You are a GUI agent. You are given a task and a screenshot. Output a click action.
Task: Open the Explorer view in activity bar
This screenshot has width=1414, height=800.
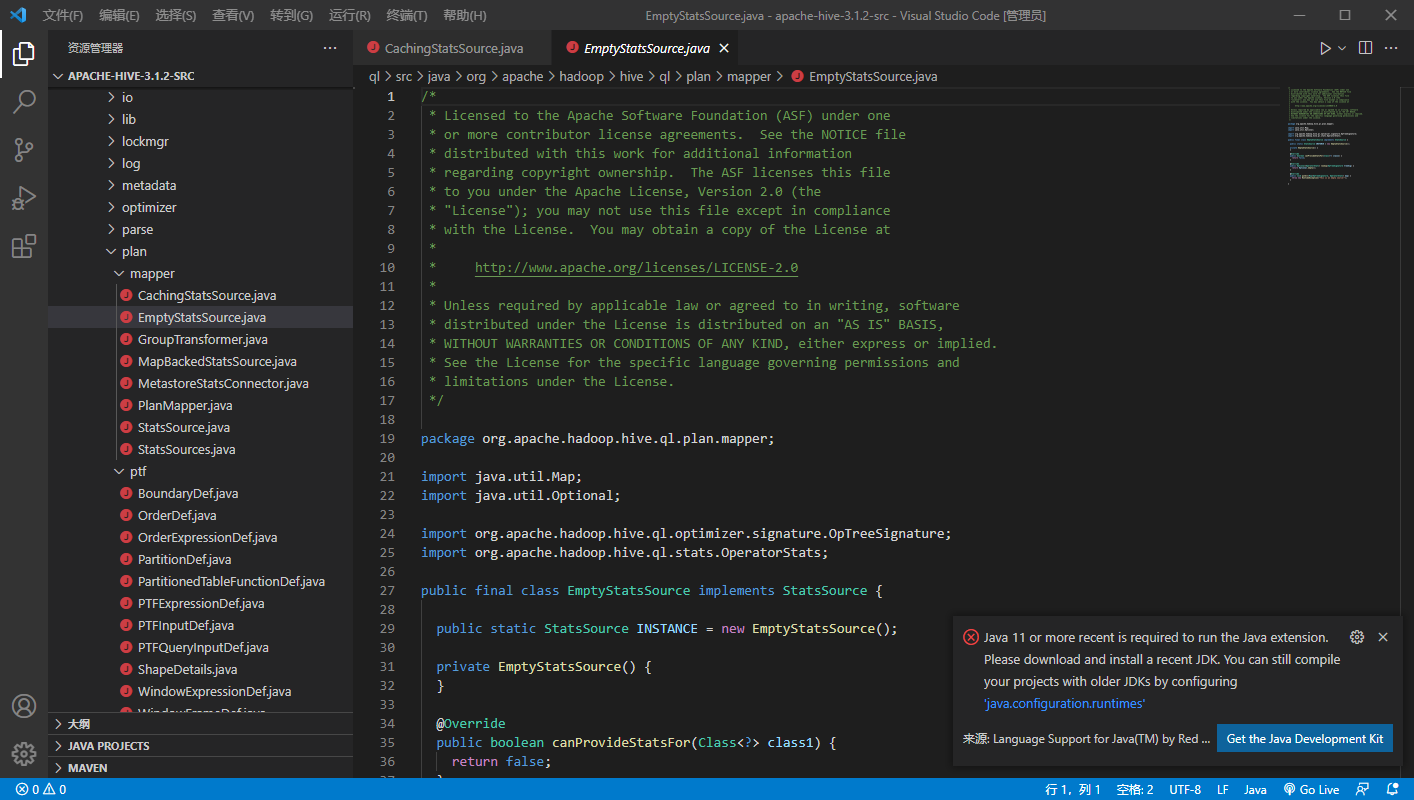tap(24, 54)
